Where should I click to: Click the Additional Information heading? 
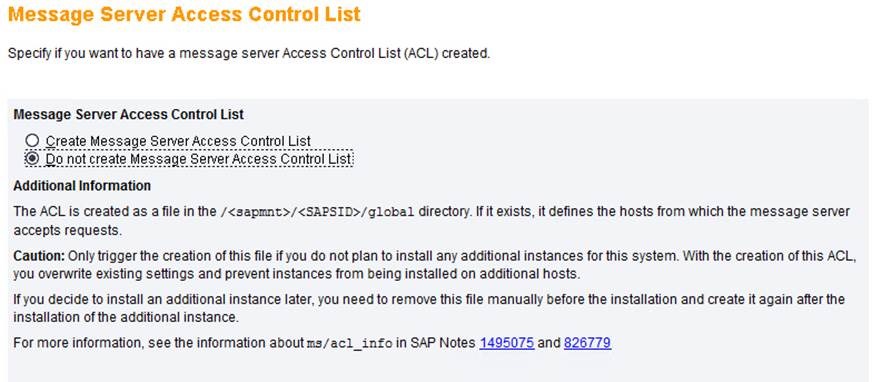click(x=82, y=186)
